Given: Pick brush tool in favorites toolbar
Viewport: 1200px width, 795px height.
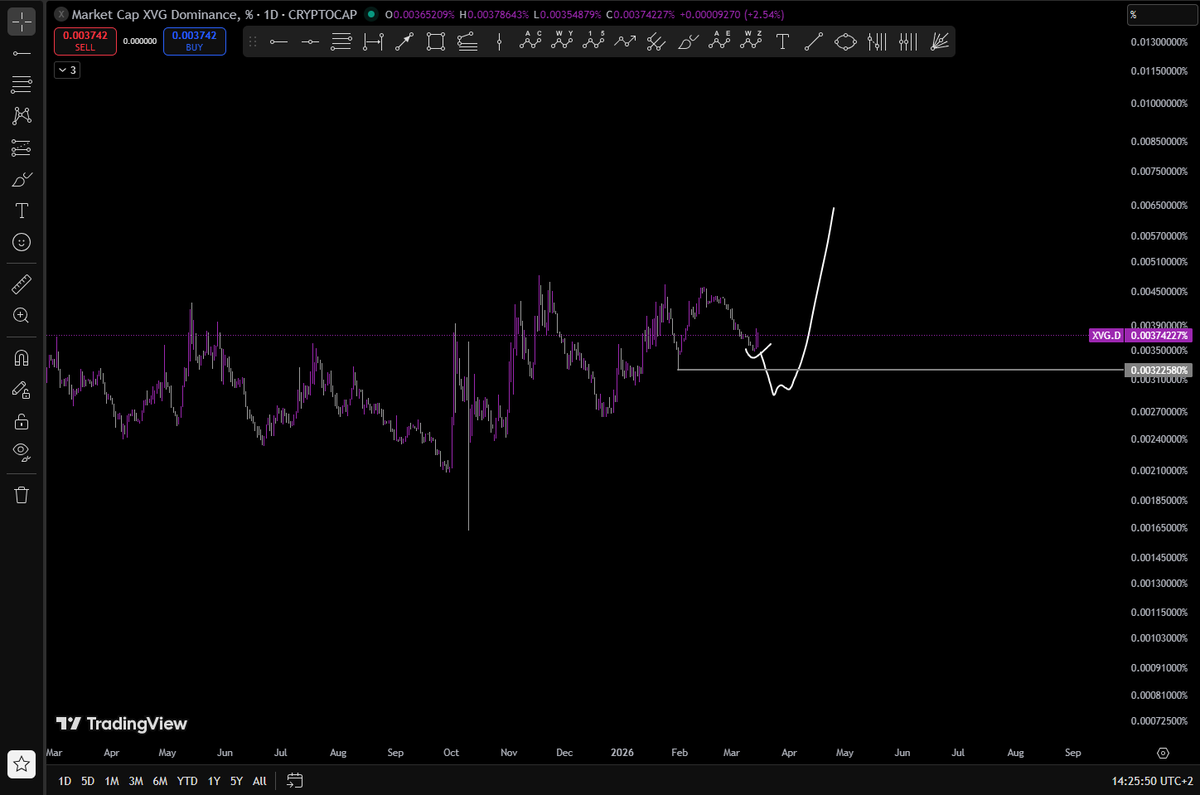Looking at the screenshot, I should coord(689,42).
